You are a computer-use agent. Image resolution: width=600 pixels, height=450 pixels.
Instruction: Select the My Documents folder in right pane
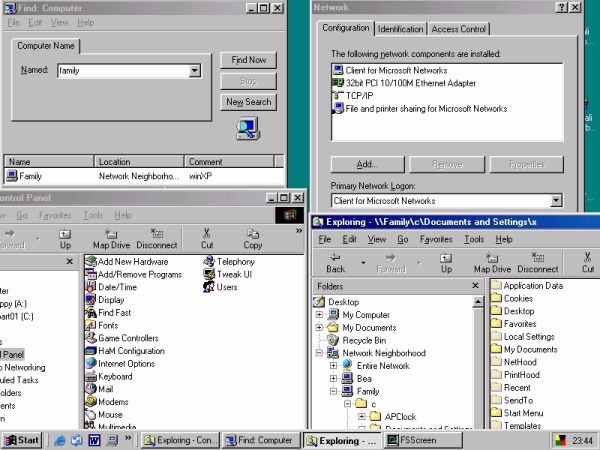(x=529, y=350)
